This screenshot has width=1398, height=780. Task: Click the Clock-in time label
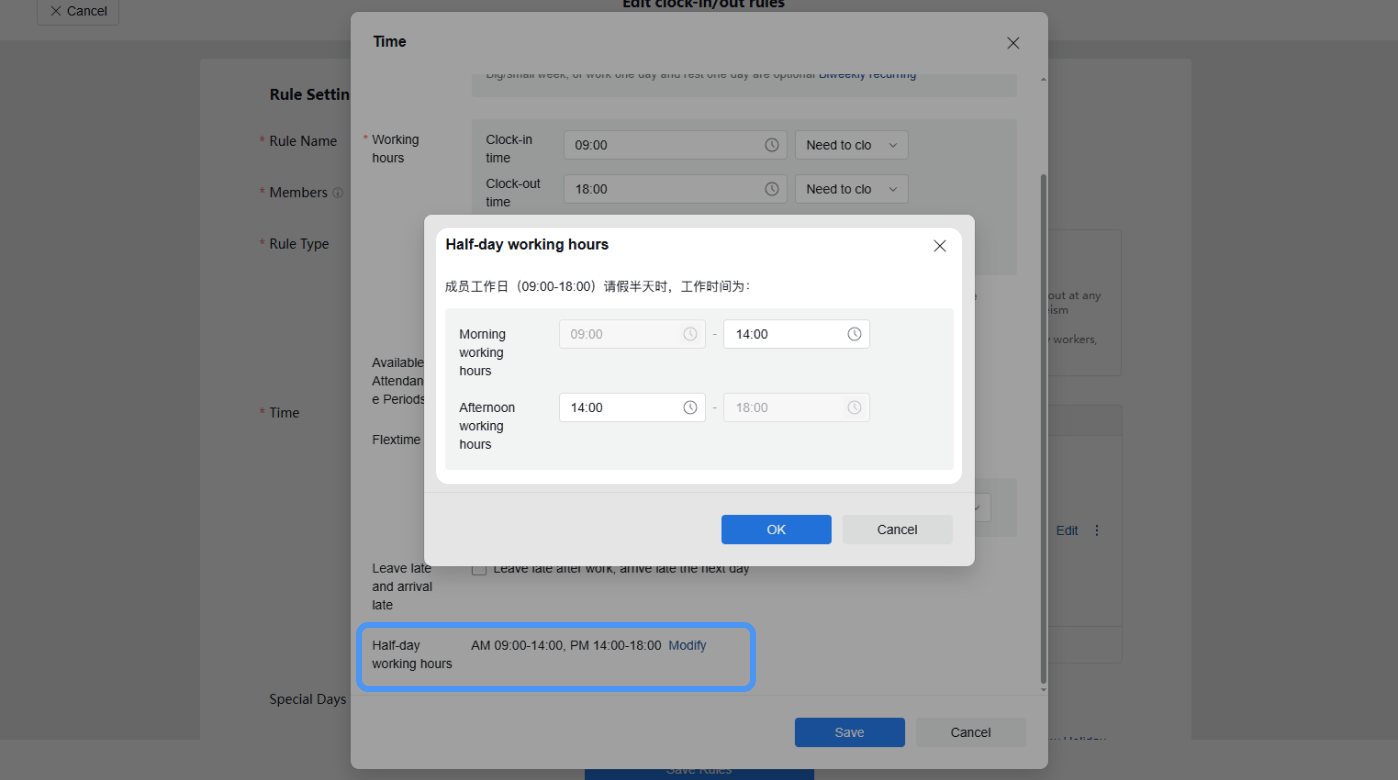click(509, 149)
